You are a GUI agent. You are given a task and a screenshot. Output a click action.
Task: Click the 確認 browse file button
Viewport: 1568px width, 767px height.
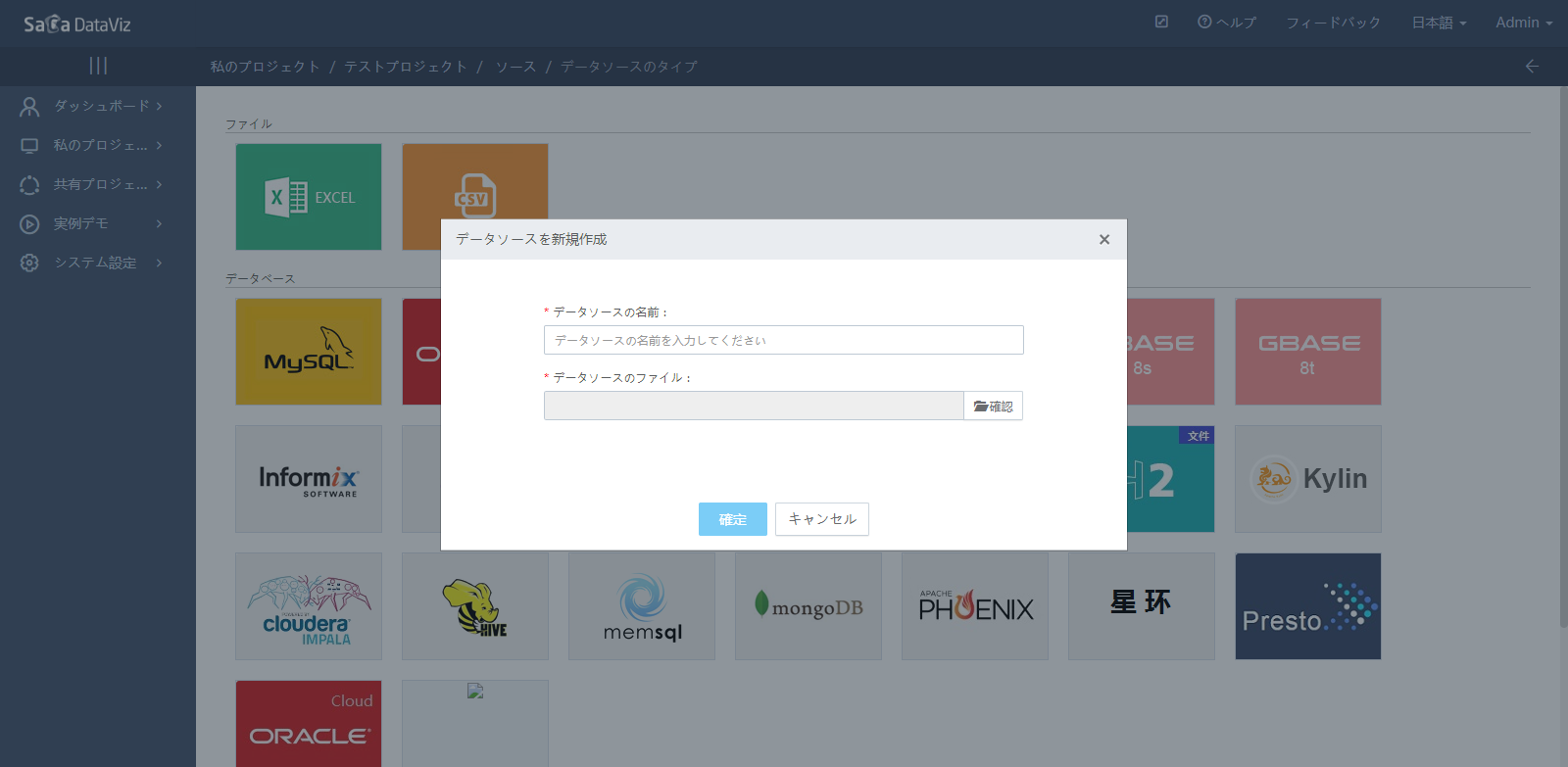point(994,406)
